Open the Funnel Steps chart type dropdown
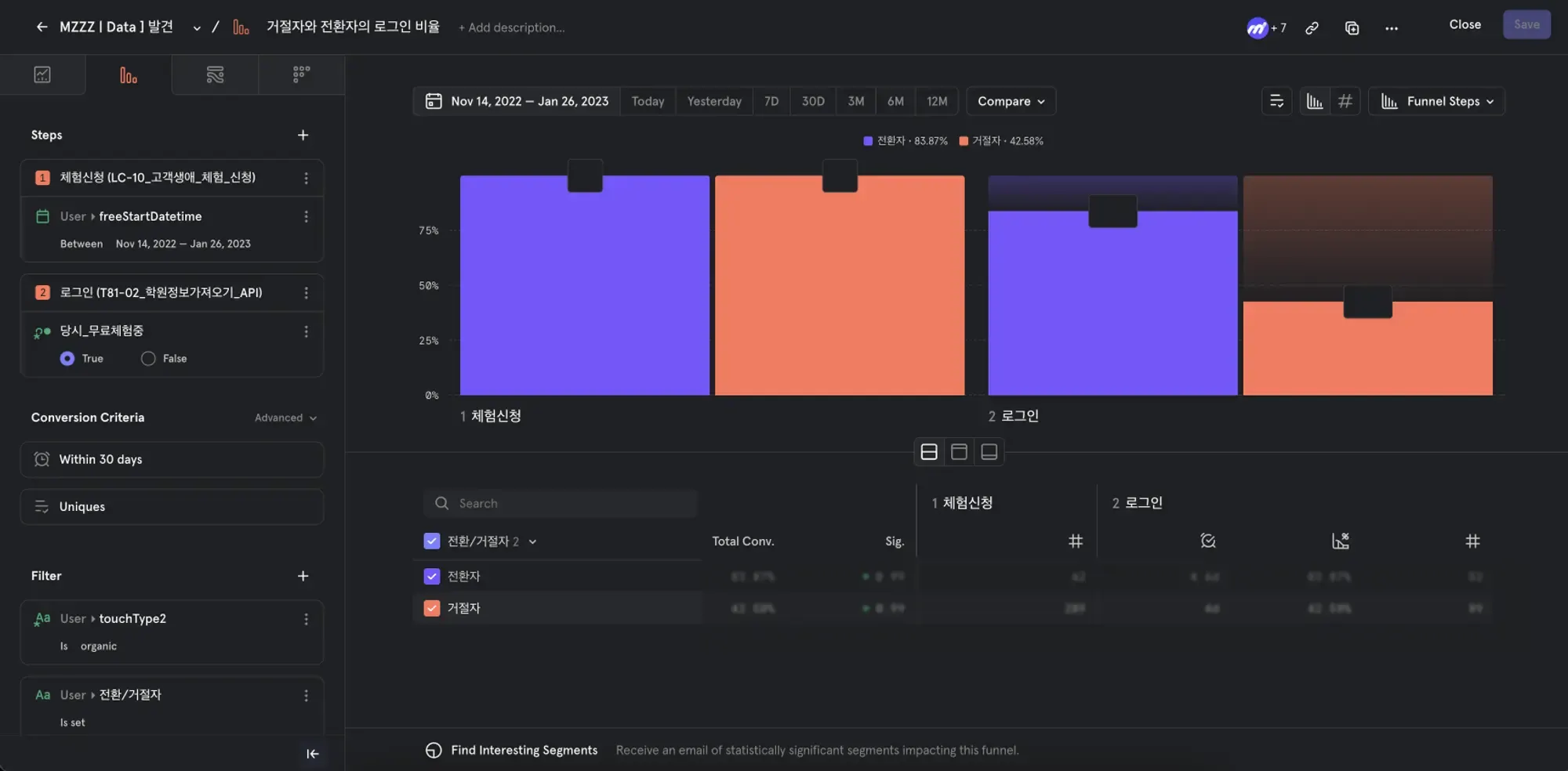 click(1436, 101)
